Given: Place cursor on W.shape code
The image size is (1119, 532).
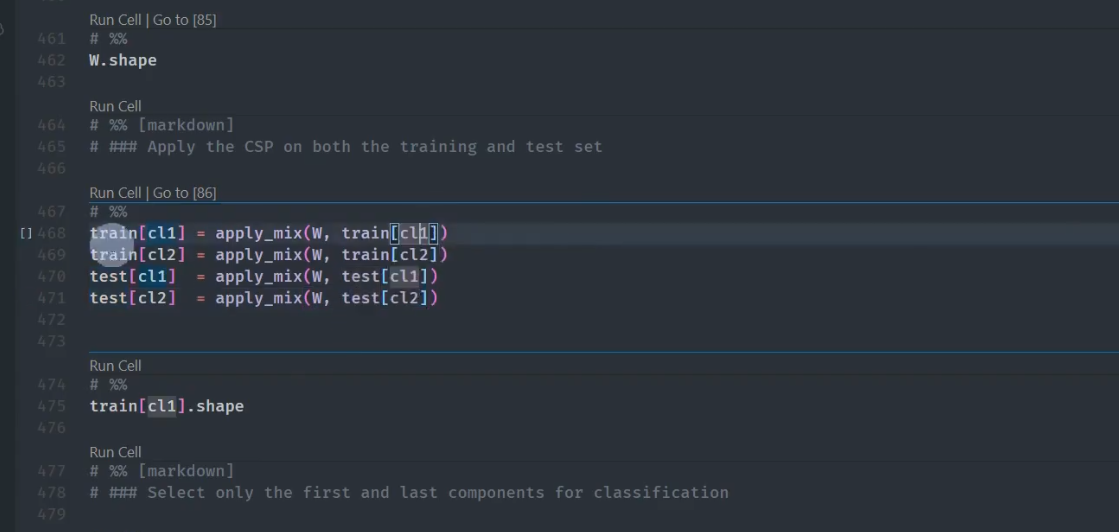Looking at the screenshot, I should 123,60.
